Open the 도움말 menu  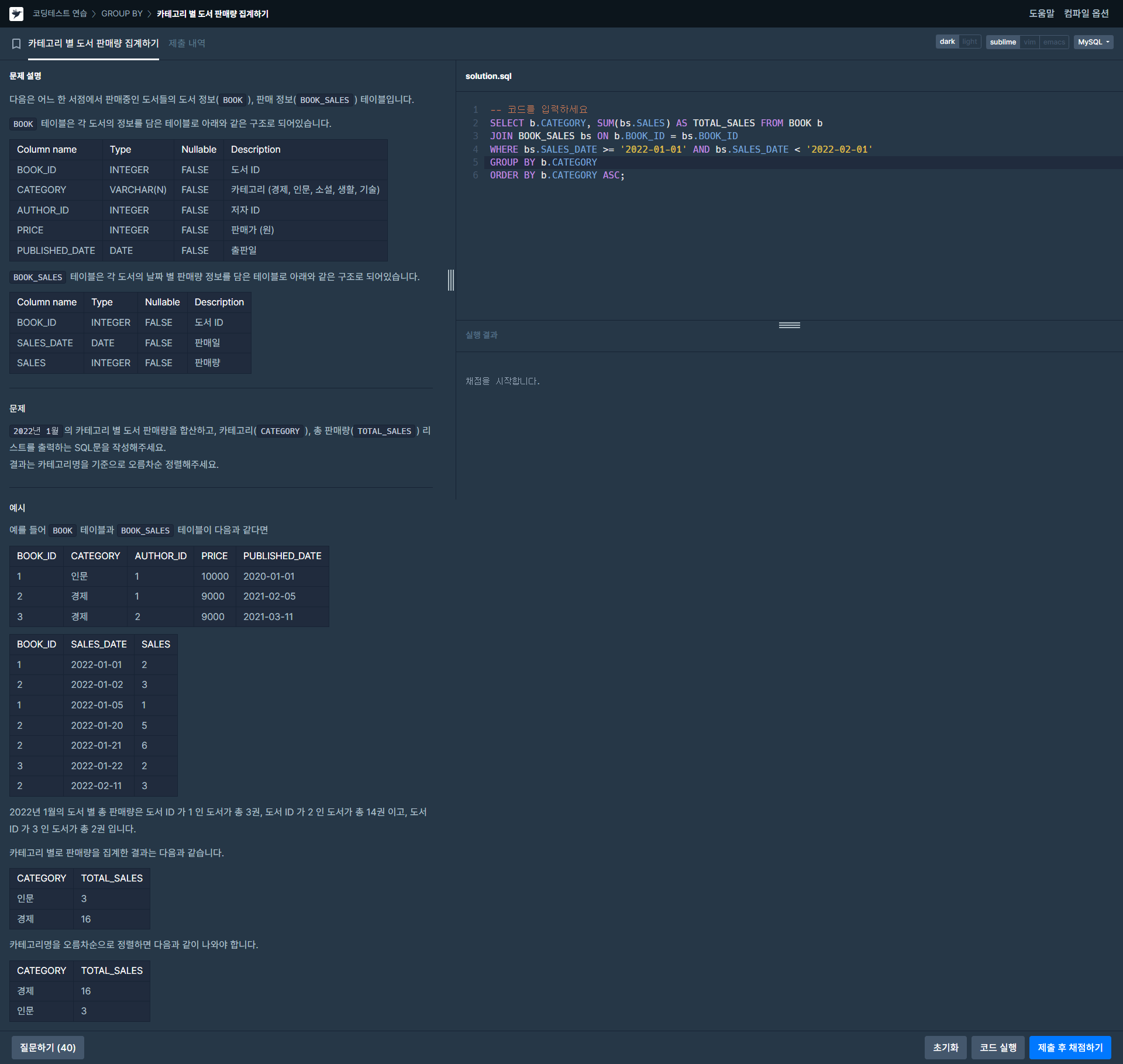pos(1041,13)
